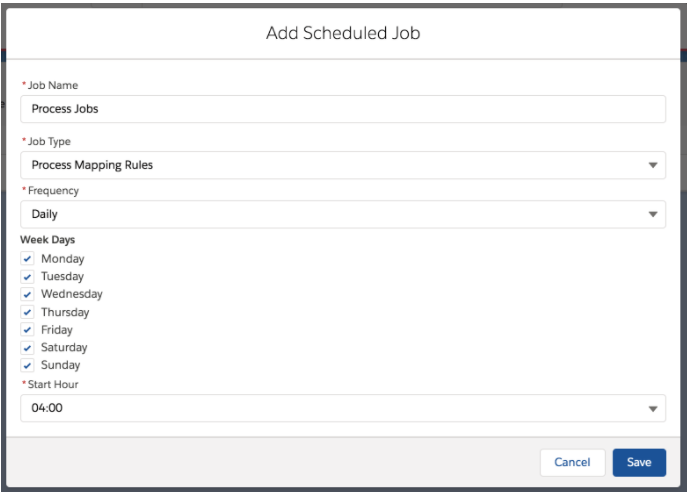Click the Monday label text

pos(62,259)
